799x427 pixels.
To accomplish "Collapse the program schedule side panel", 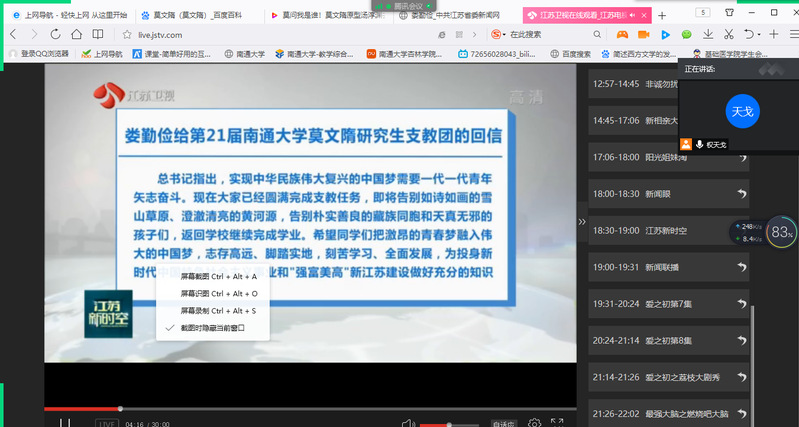I will (x=582, y=220).
